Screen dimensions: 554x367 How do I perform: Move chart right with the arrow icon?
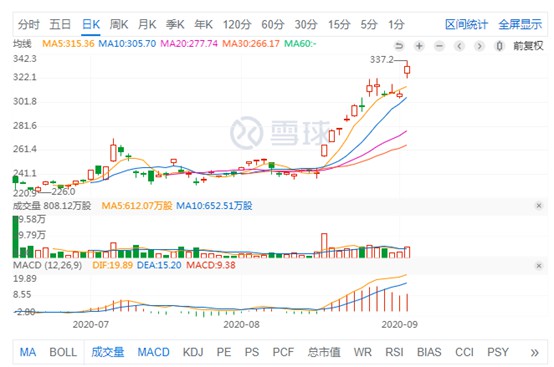point(479,46)
